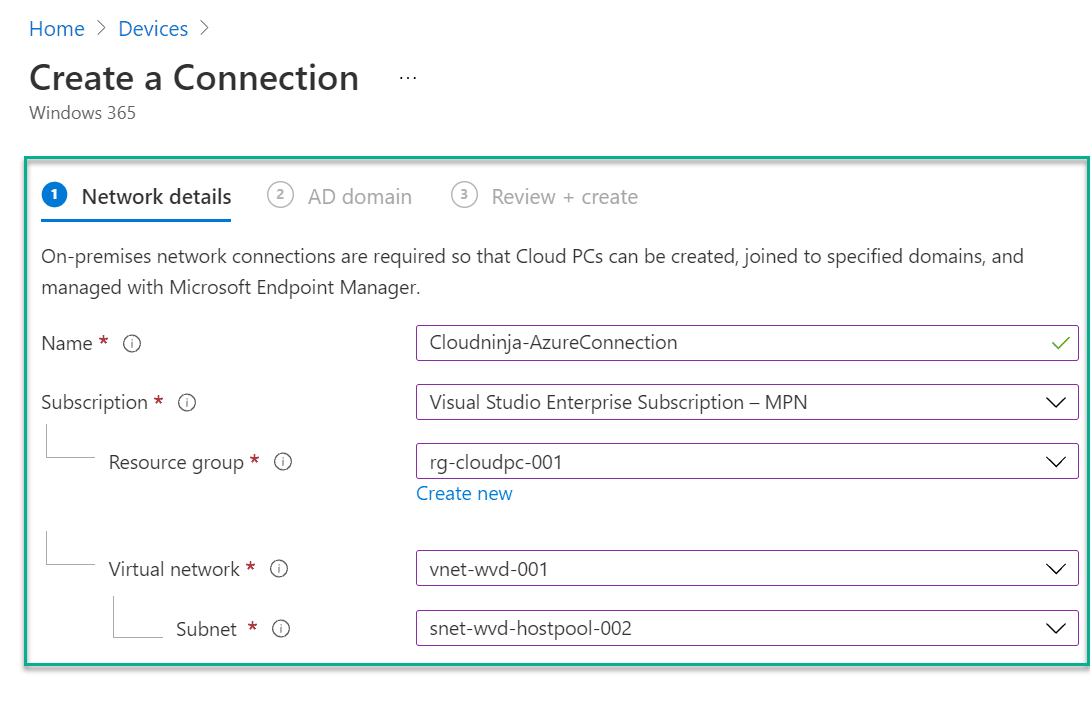Click the Windows 365 subtitle text
Image resolution: width=1090 pixels, height=714 pixels.
point(82,113)
